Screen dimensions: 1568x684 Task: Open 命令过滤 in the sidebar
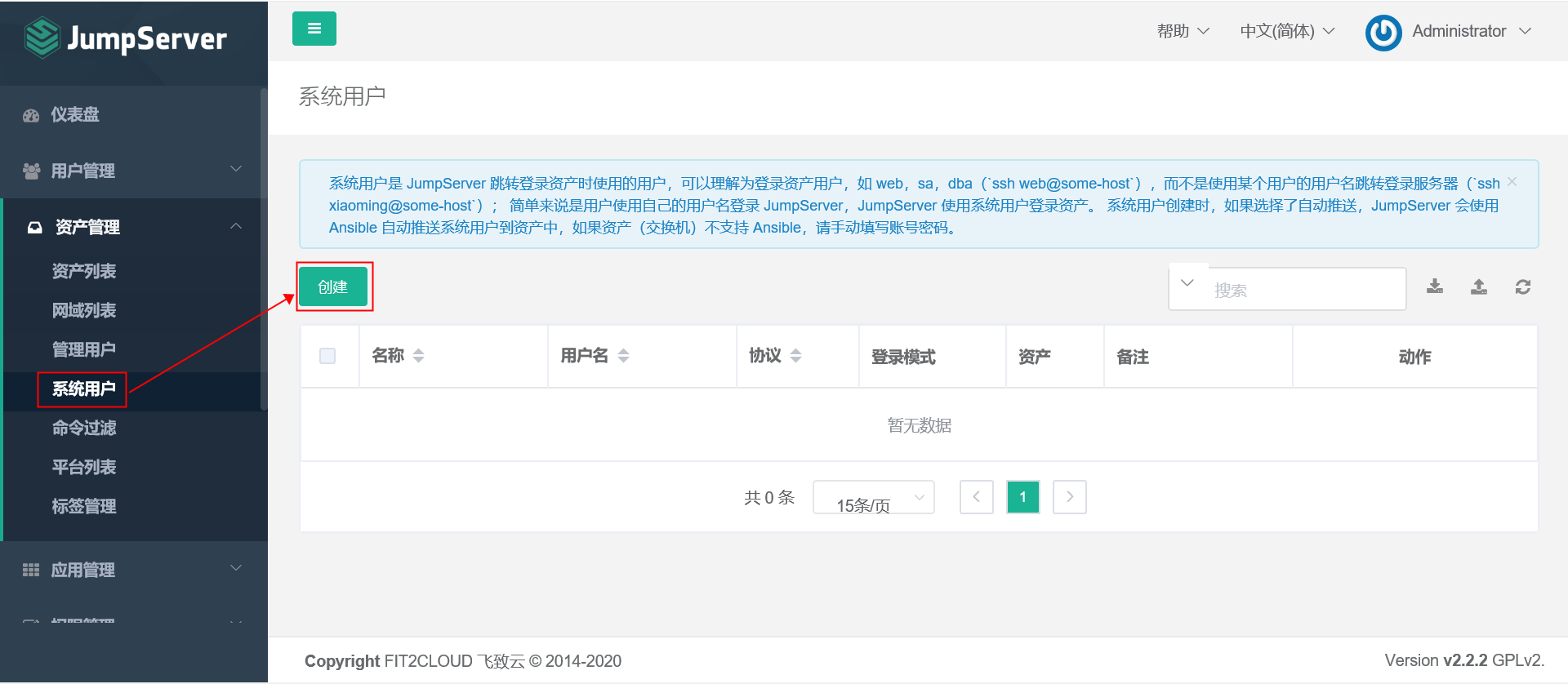click(x=84, y=428)
